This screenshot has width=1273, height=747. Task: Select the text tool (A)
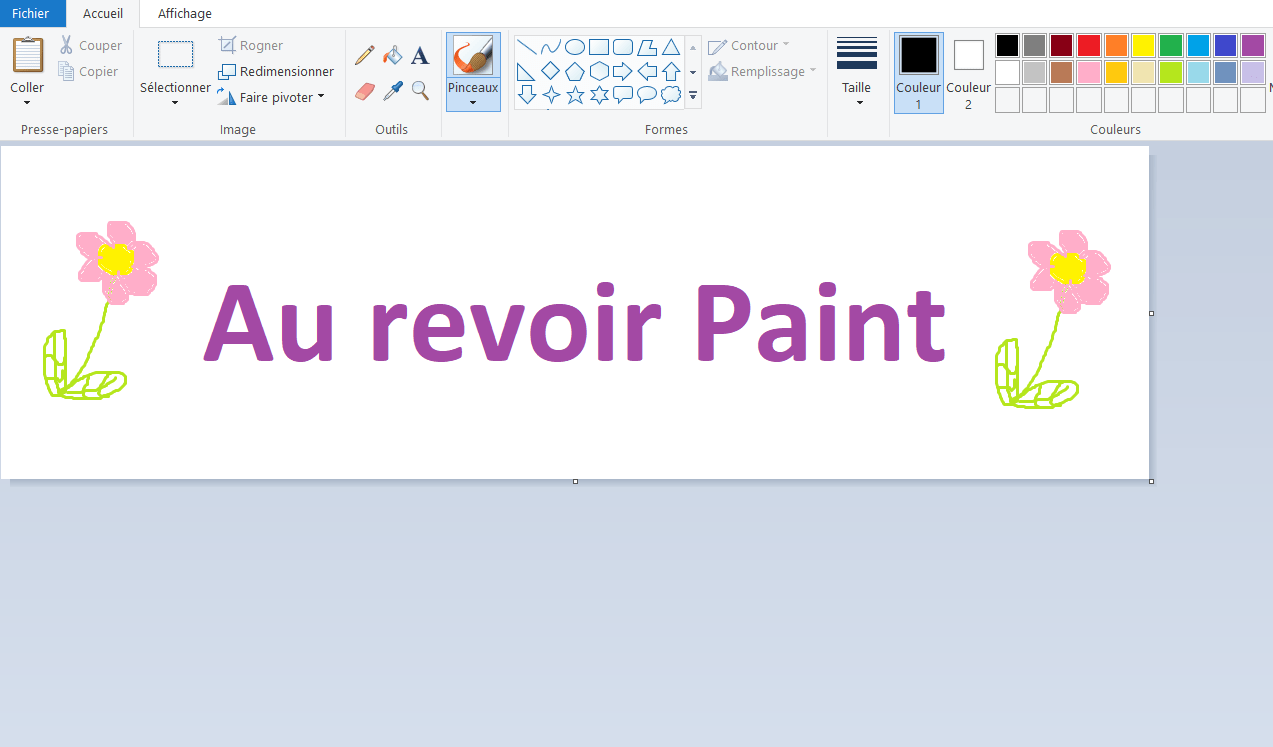tap(419, 54)
